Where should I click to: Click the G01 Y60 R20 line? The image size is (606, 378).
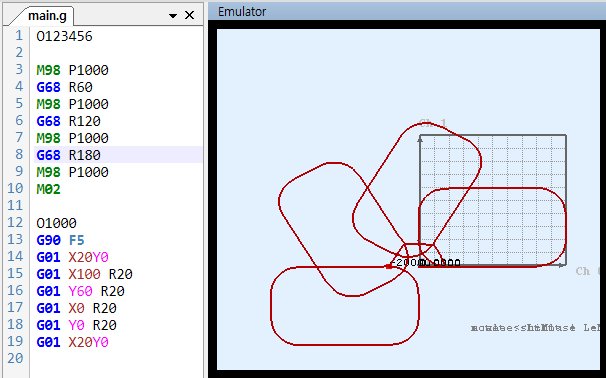[x=80, y=291]
